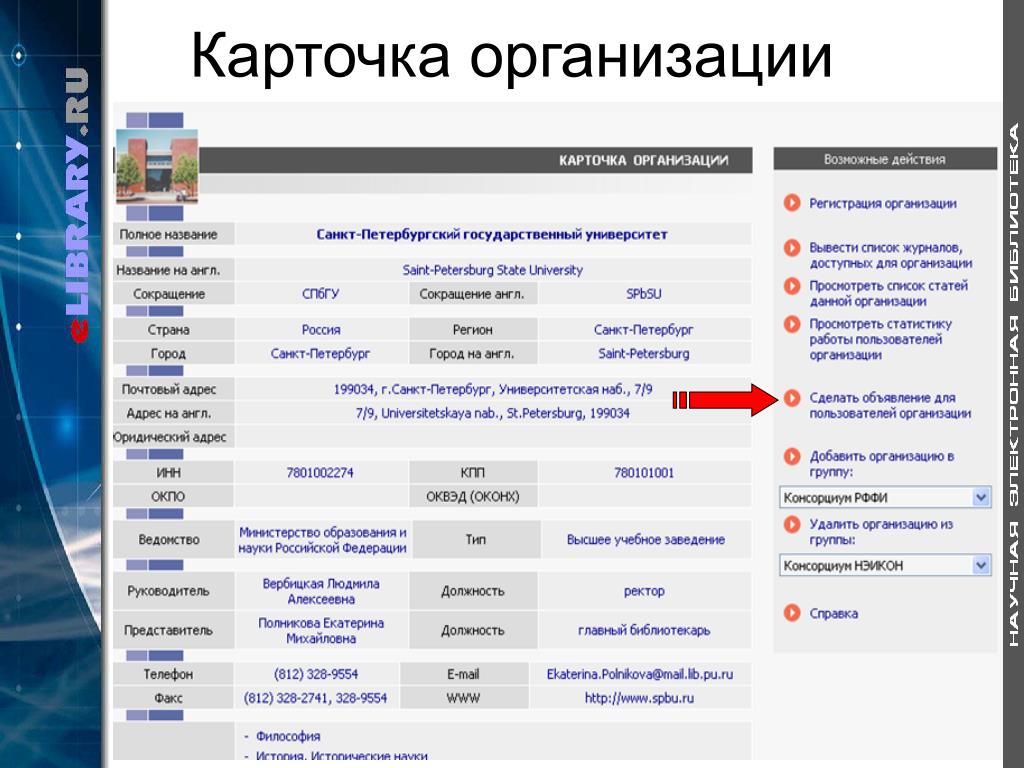Open Просмотреть статистику работы пользователей организации
Screen dimensions: 1024x768
click(880, 340)
